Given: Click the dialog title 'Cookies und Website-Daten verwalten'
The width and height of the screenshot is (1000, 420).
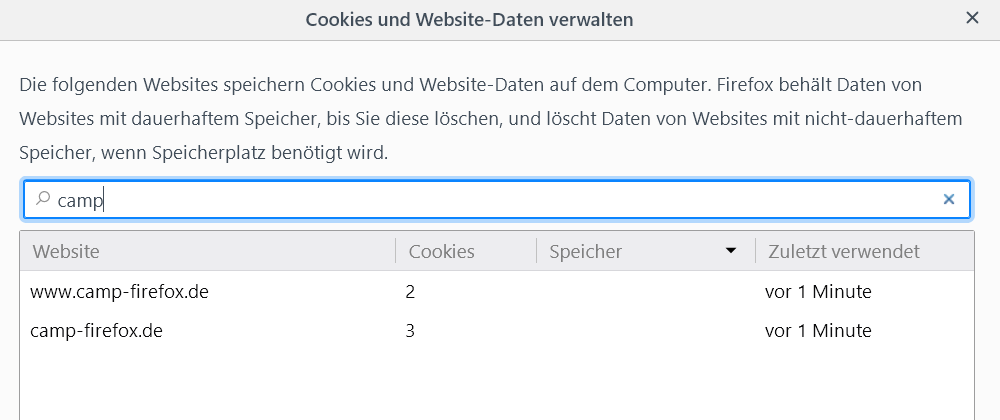Looking at the screenshot, I should coord(469,19).
